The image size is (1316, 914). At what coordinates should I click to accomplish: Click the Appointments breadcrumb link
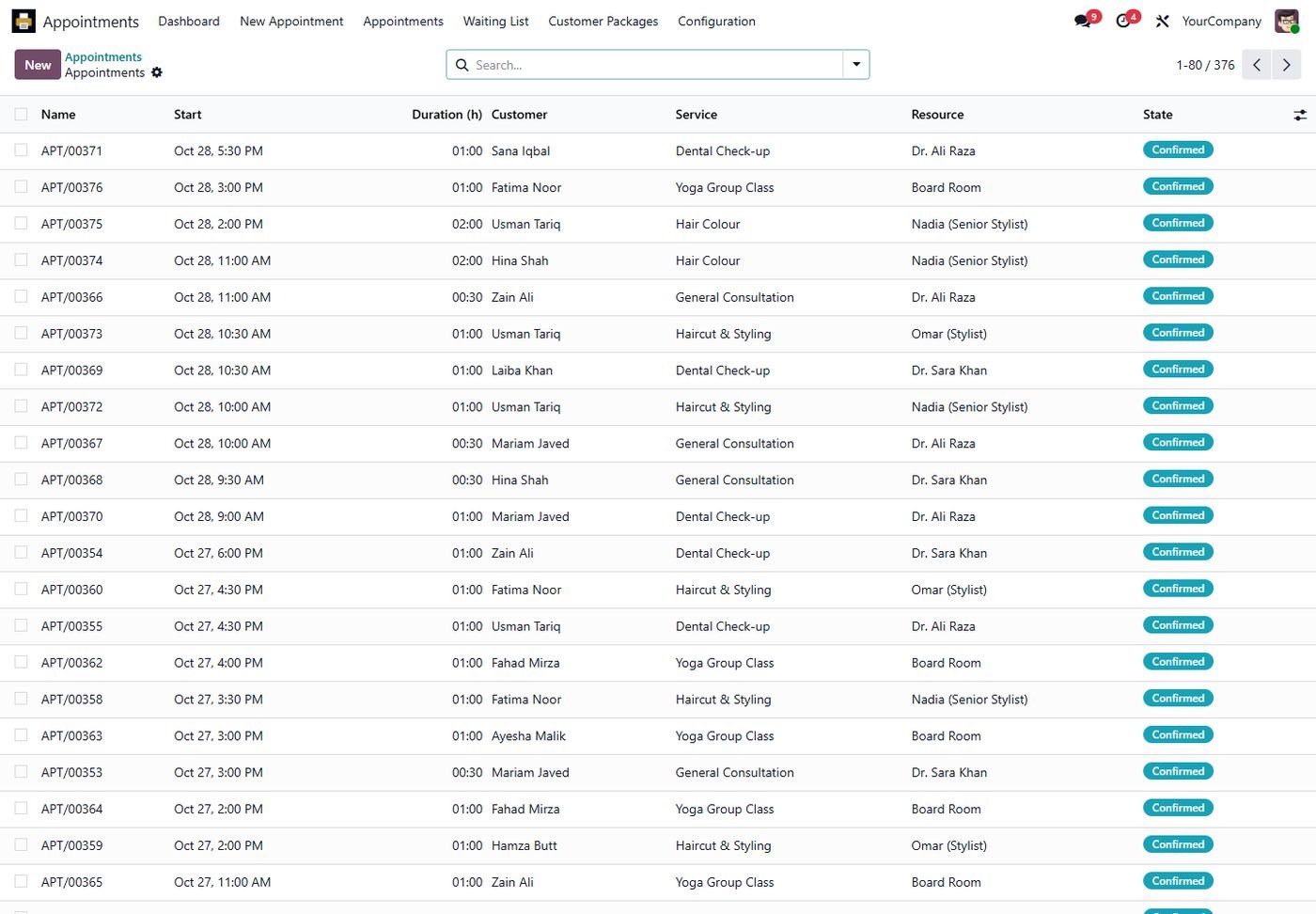pyautogui.click(x=103, y=56)
